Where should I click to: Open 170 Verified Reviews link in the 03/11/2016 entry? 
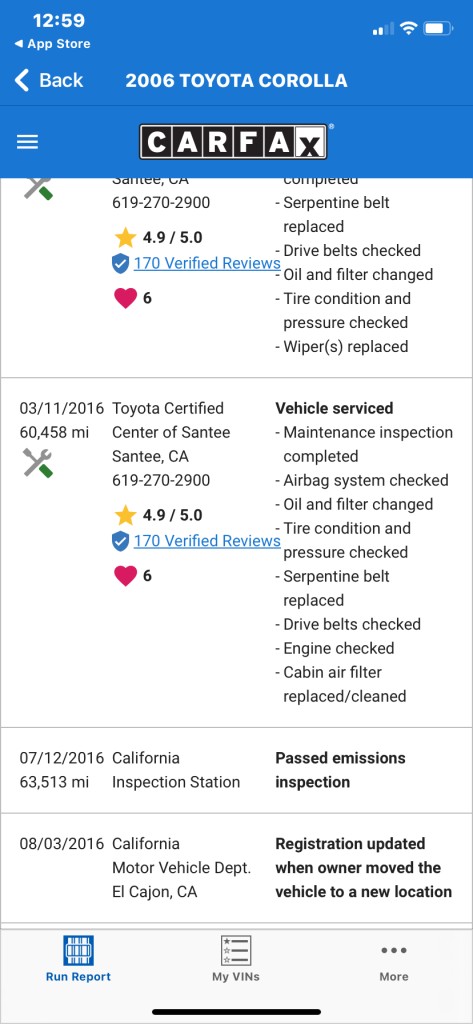207,541
